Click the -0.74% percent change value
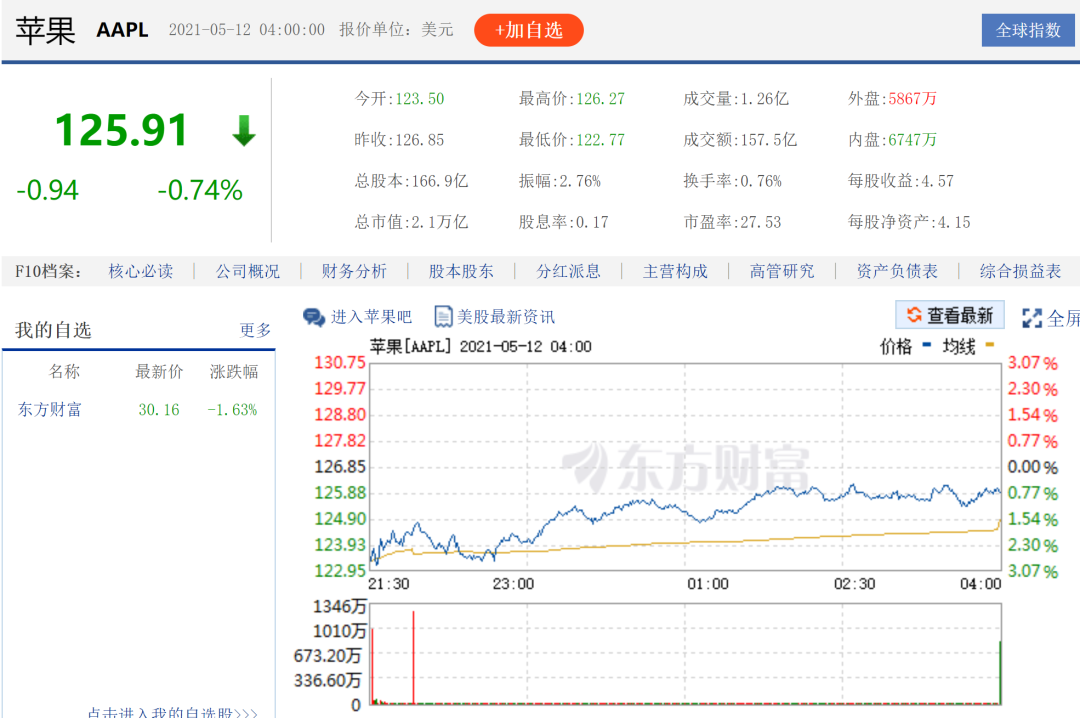Viewport: 1080px width, 718px height. pyautogui.click(x=200, y=190)
